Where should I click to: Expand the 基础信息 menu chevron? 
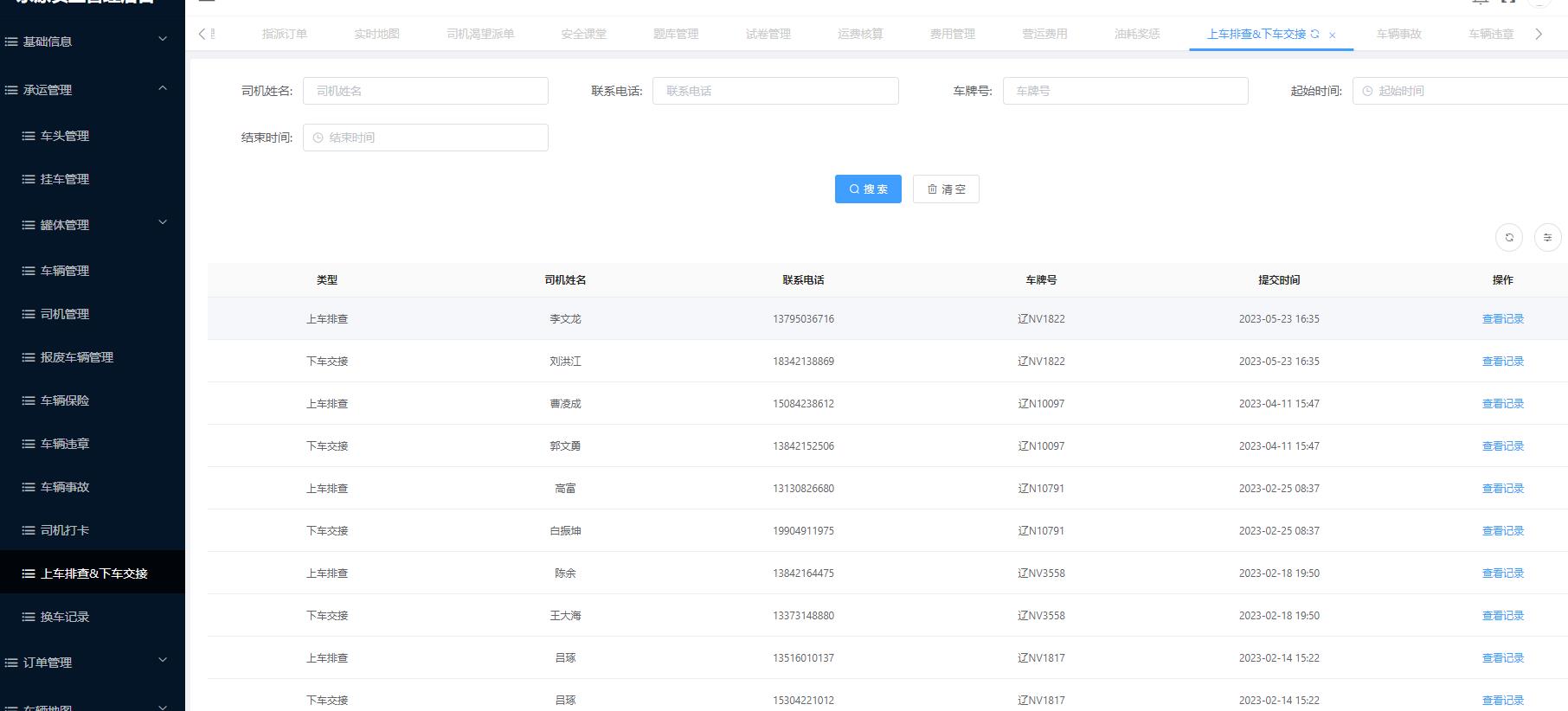(162, 39)
